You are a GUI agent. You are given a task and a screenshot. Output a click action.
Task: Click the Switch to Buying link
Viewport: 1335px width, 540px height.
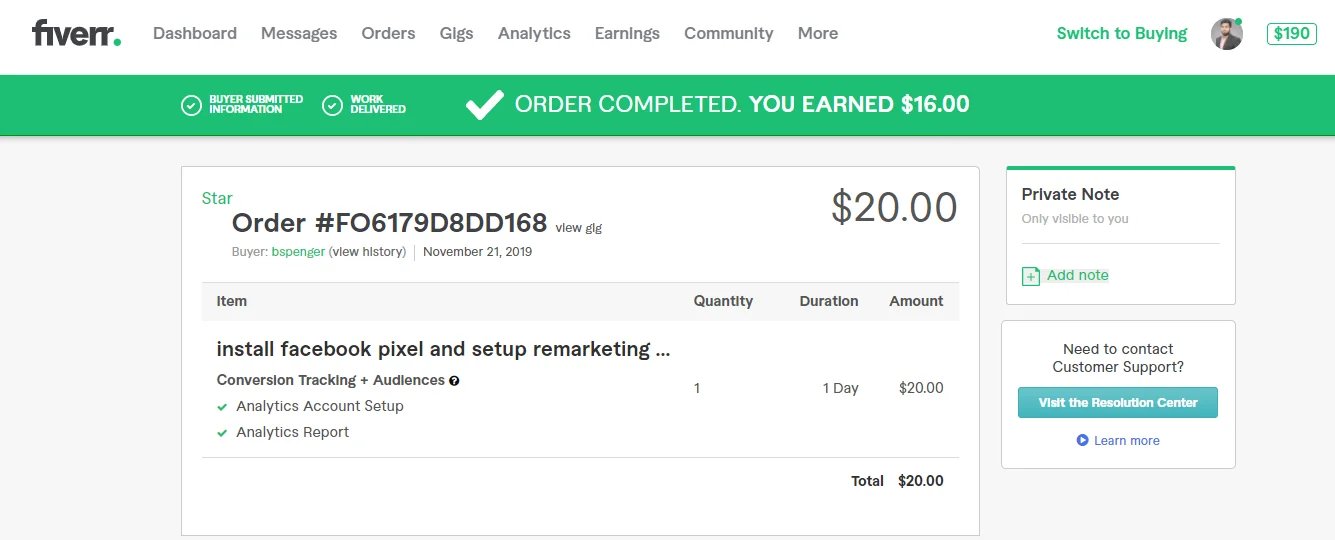(x=1121, y=33)
